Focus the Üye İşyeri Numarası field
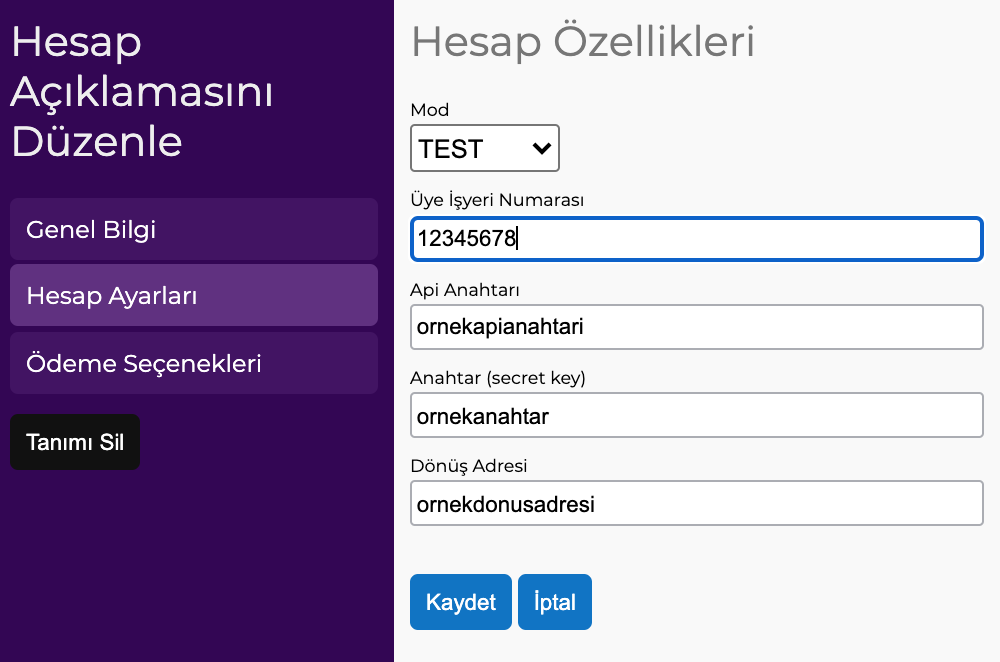This screenshot has width=1000, height=662. click(x=696, y=239)
